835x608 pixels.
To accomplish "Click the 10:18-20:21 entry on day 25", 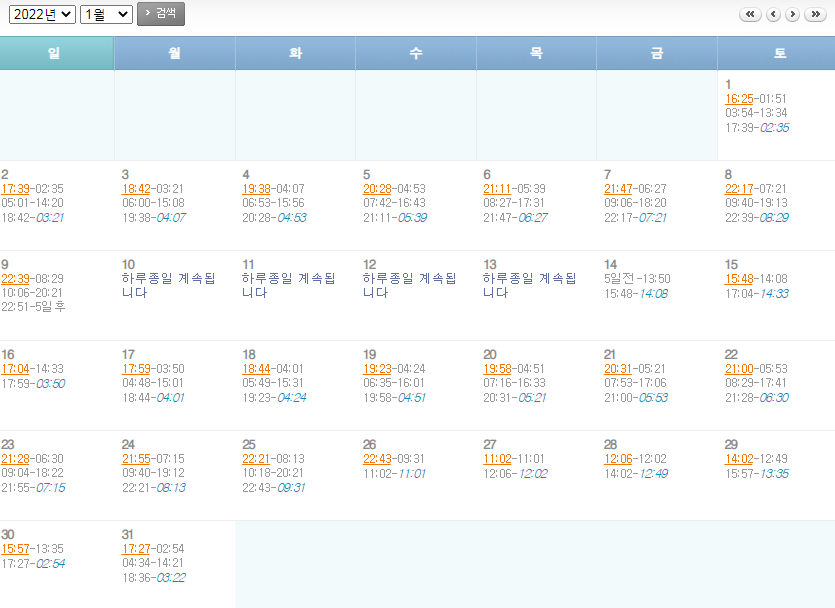I will pyautogui.click(x=273, y=473).
